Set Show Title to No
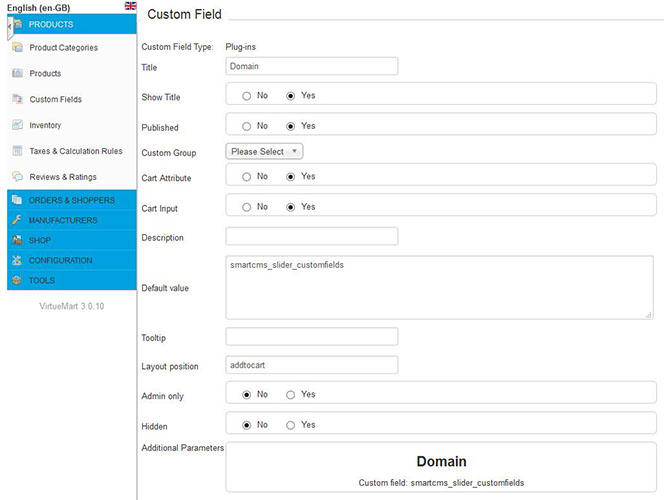Screen dimensions: 664x500 pyautogui.click(x=246, y=96)
